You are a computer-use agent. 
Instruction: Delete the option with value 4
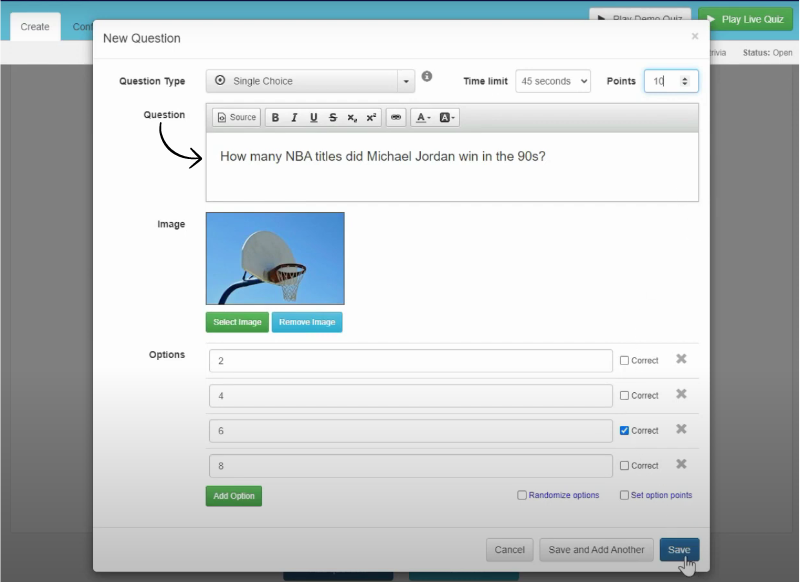tap(681, 394)
